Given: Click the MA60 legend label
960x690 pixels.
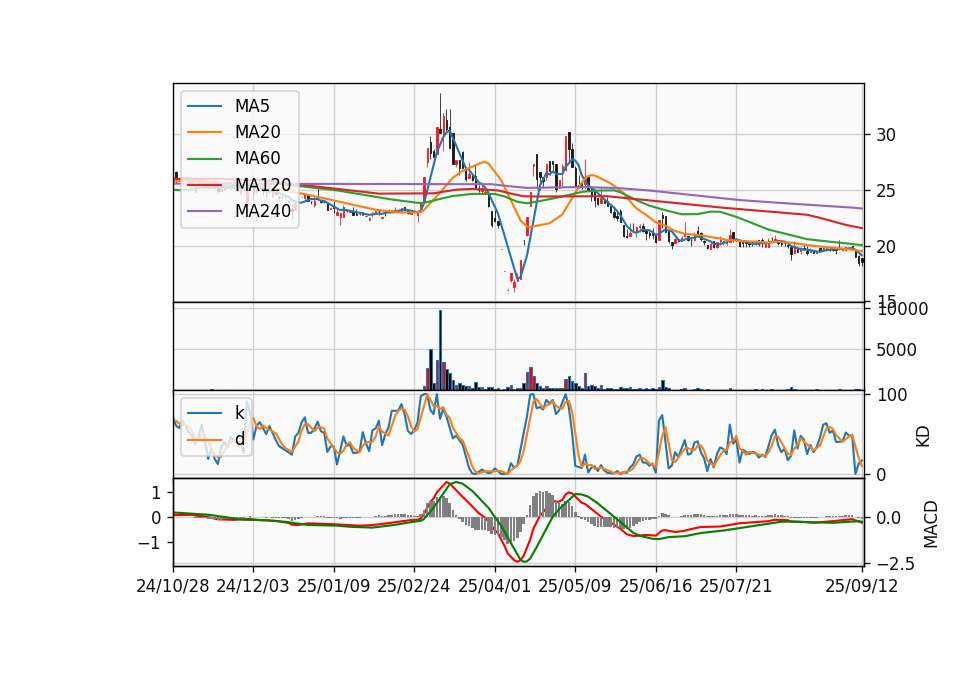Looking at the screenshot, I should pyautogui.click(x=257, y=158).
